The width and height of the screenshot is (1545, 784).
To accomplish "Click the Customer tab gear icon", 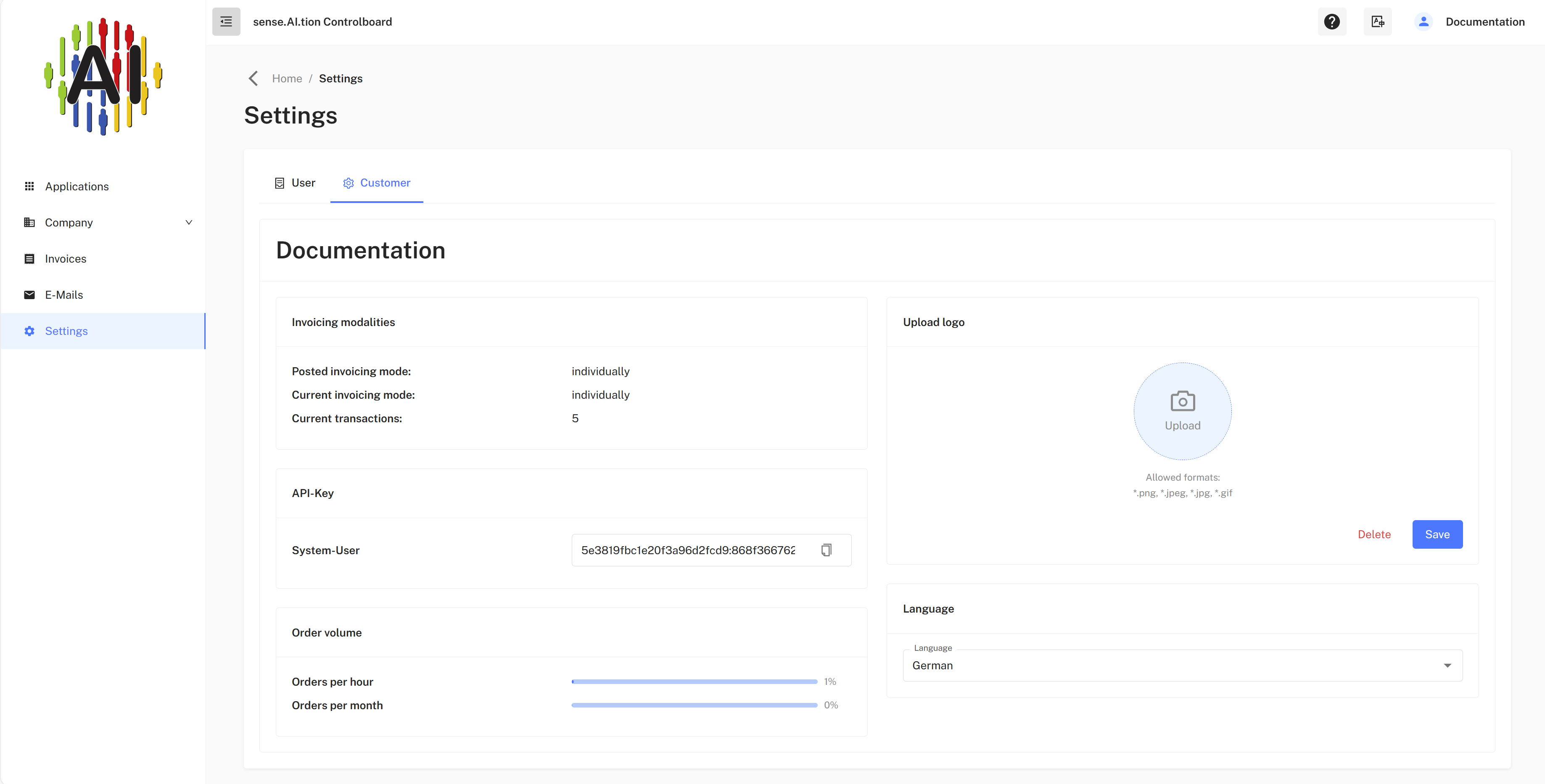I will click(349, 183).
